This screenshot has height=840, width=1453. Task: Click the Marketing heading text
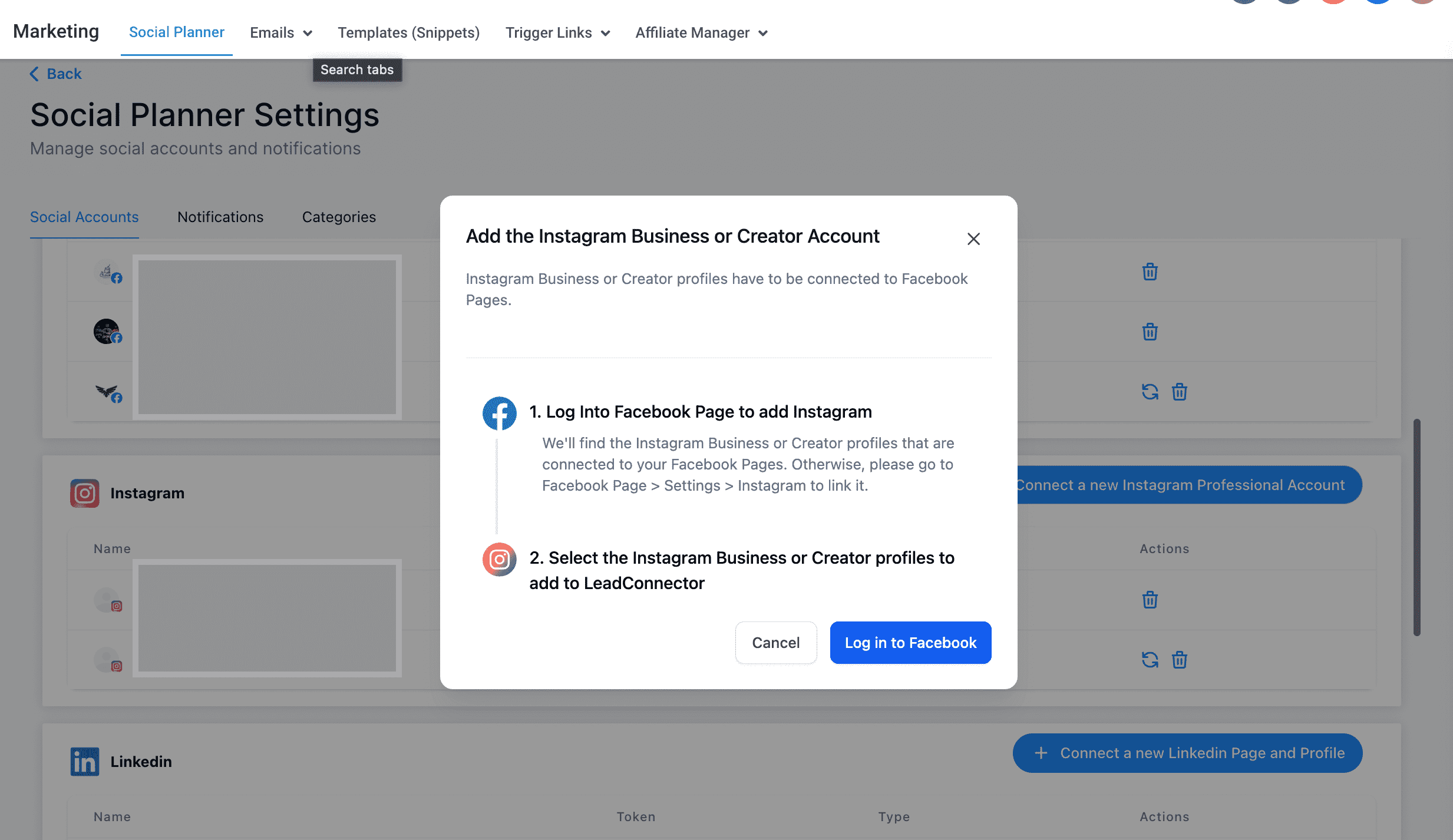tap(56, 31)
